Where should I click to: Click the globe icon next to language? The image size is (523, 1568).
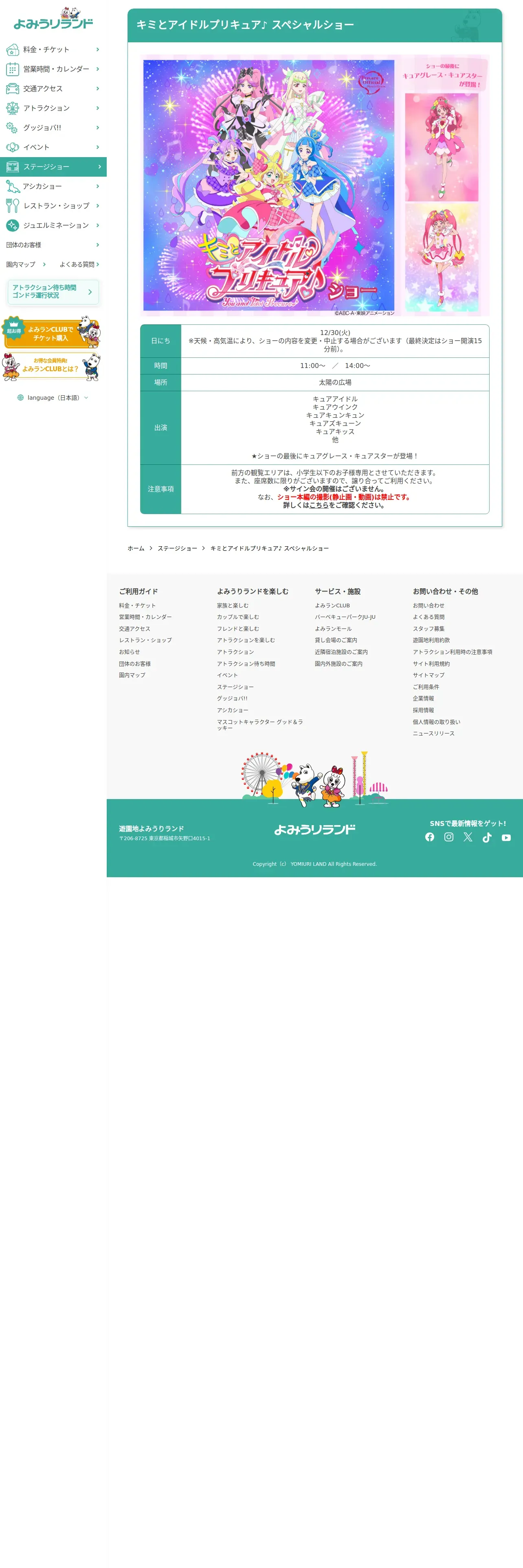click(21, 397)
